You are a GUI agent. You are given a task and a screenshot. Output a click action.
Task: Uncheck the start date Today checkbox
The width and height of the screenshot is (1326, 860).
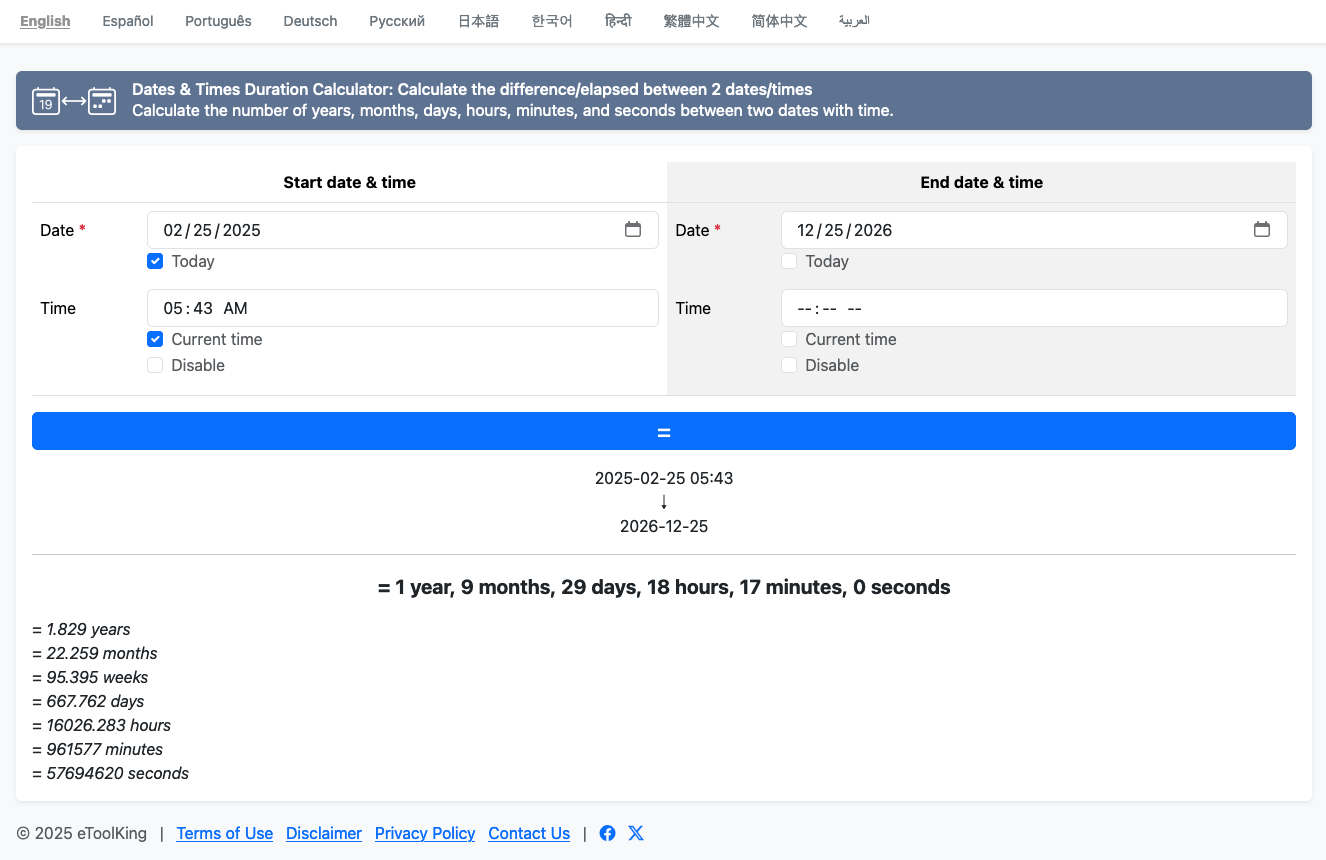(155, 261)
